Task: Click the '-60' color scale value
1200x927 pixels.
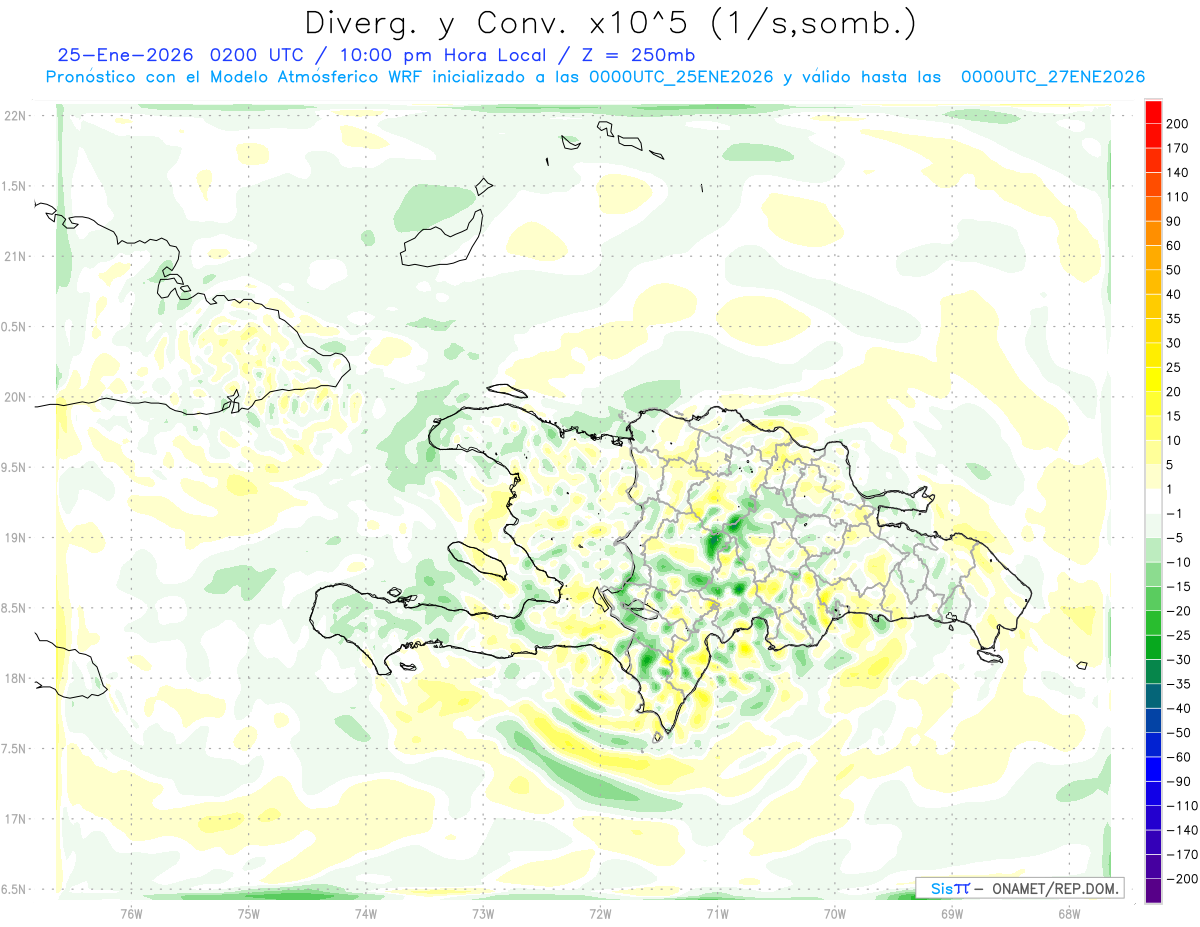Action: coord(1177,757)
